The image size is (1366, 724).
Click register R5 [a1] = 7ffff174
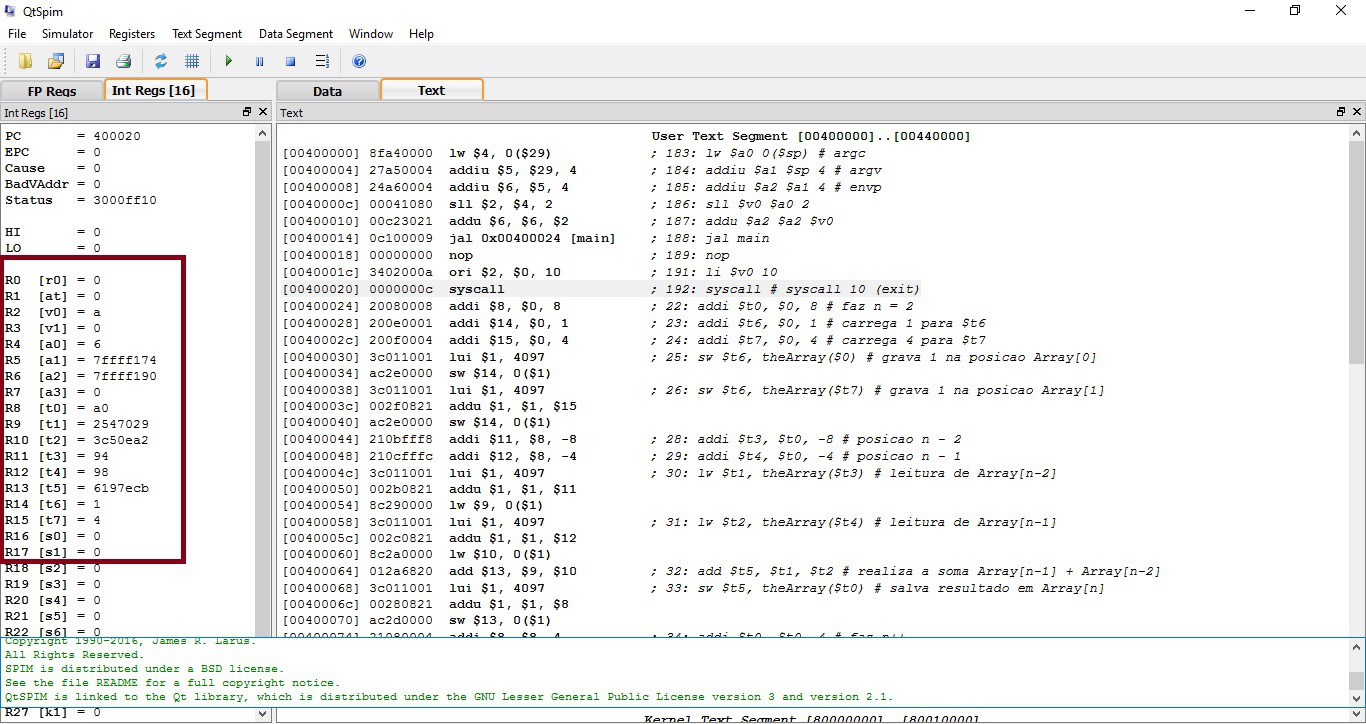[x=81, y=360]
